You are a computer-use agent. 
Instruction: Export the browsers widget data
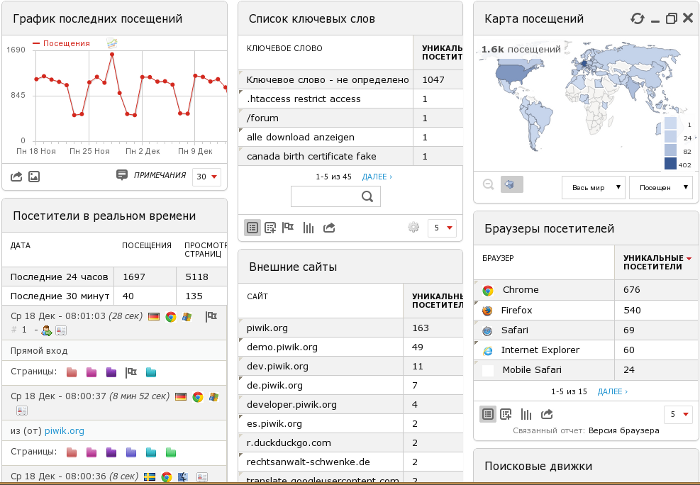pyautogui.click(x=547, y=414)
